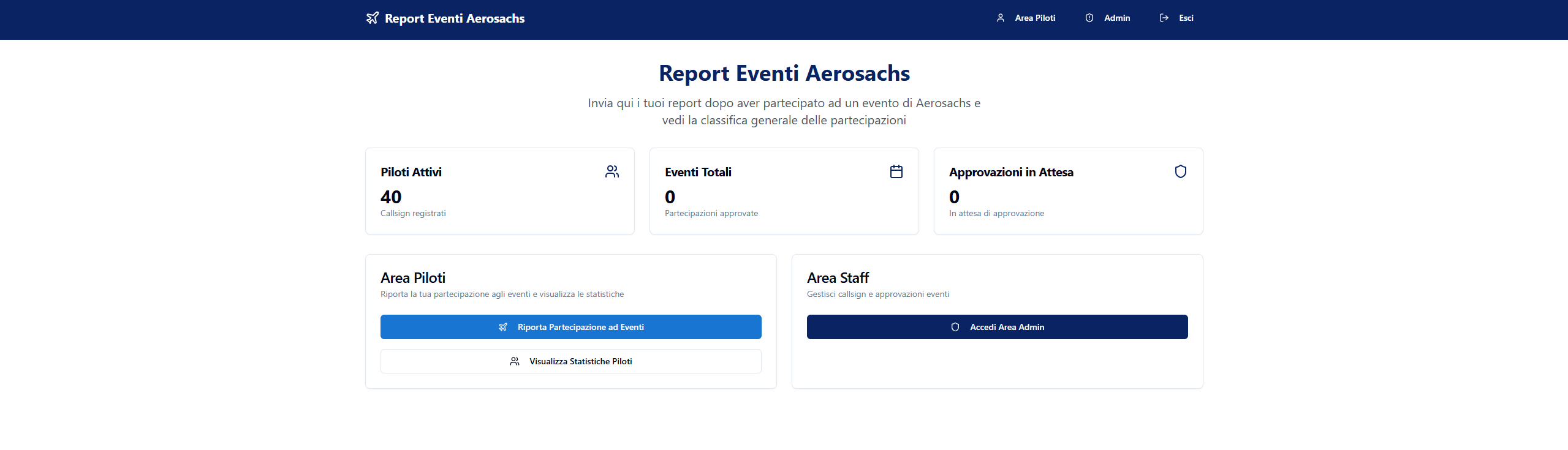Viewport: 1568px width, 450px height.
Task: Click the airplane icon on the Riporta Partecipazione button
Action: pyautogui.click(x=503, y=328)
